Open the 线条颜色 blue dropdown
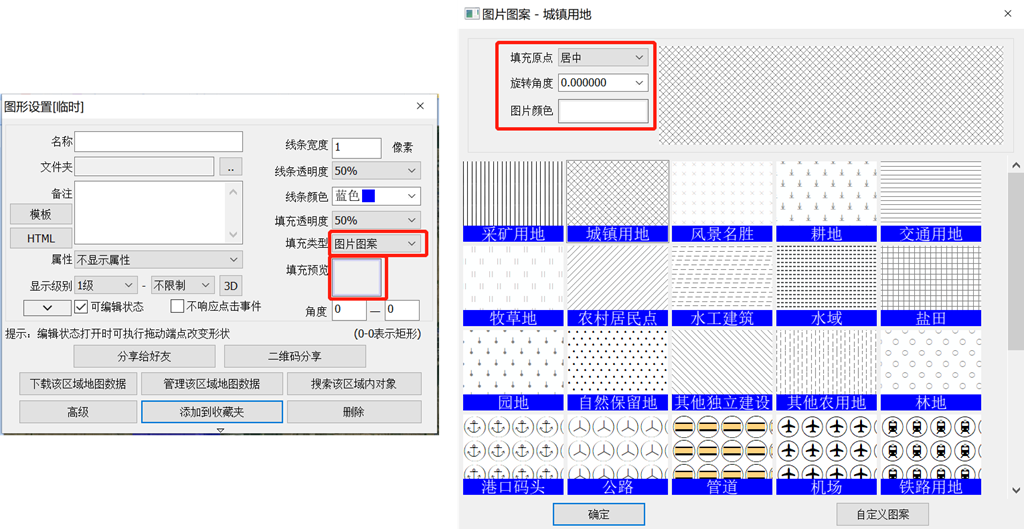The width and height of the screenshot is (1024, 529). point(376,196)
